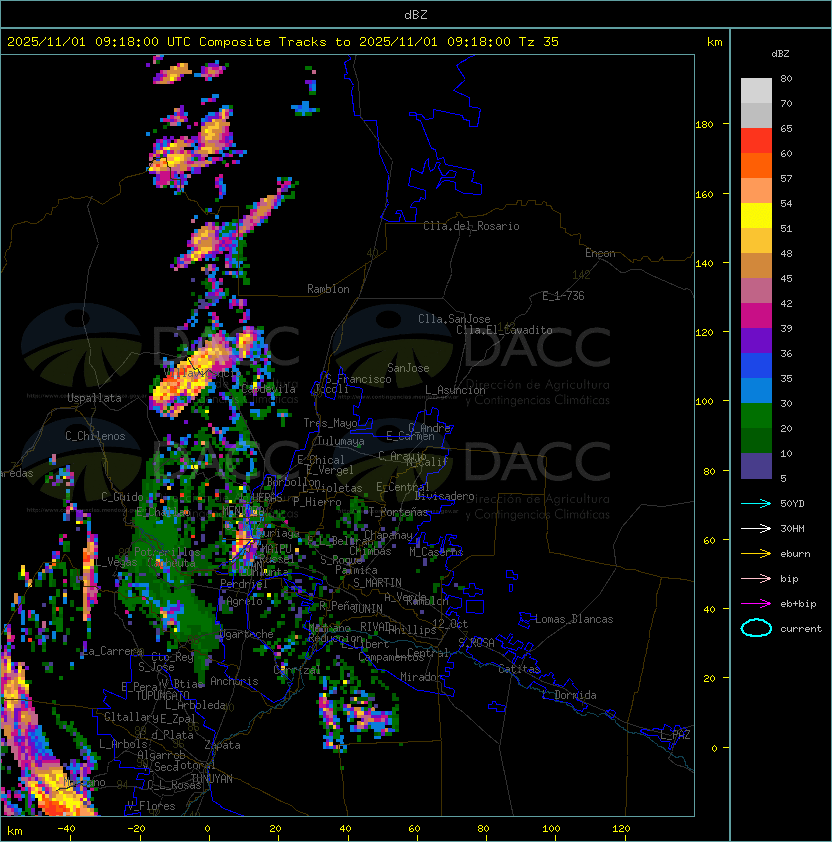Click the 'TUPUNGATO' map label

(162, 695)
